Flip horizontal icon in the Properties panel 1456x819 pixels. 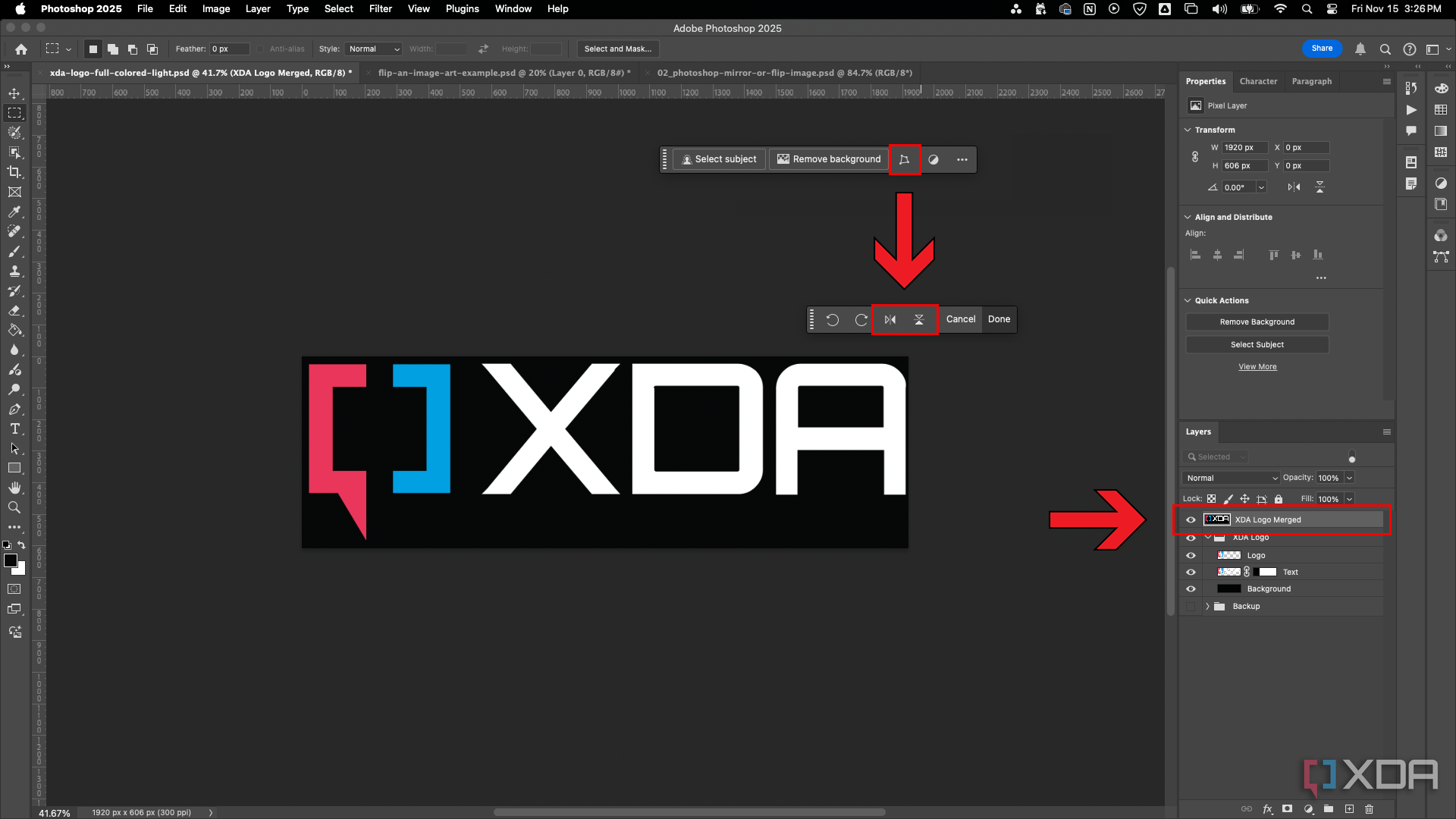tap(1294, 187)
